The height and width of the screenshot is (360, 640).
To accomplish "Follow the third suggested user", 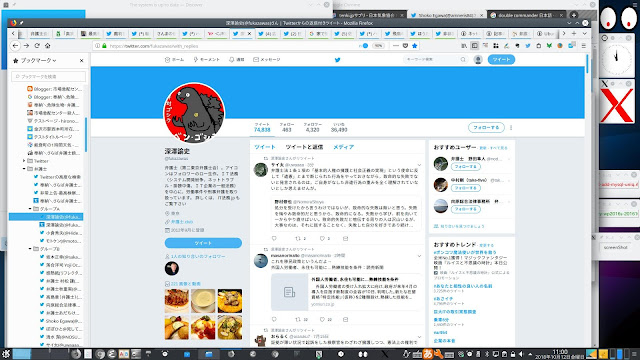I will 466,209.
